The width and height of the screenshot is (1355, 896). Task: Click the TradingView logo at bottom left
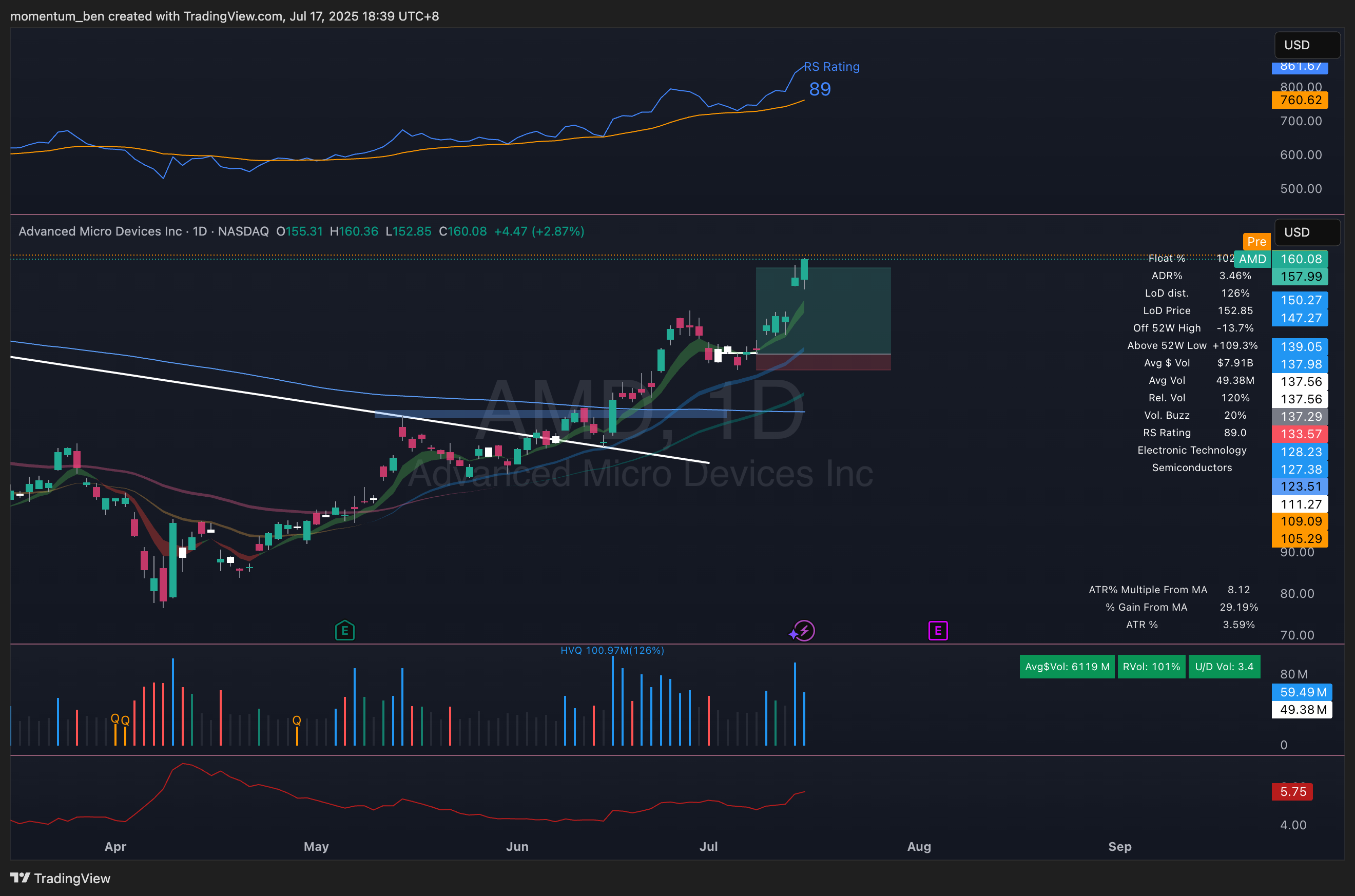click(x=60, y=878)
